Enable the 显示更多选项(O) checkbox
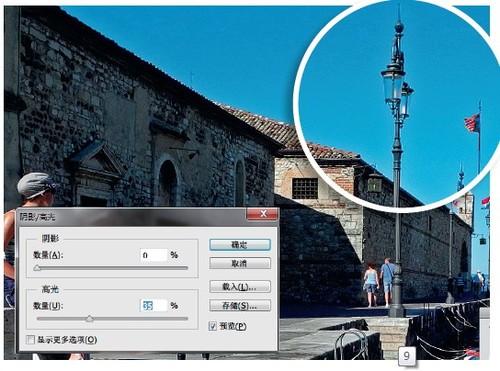This screenshot has width=500, height=371. pyautogui.click(x=30, y=340)
